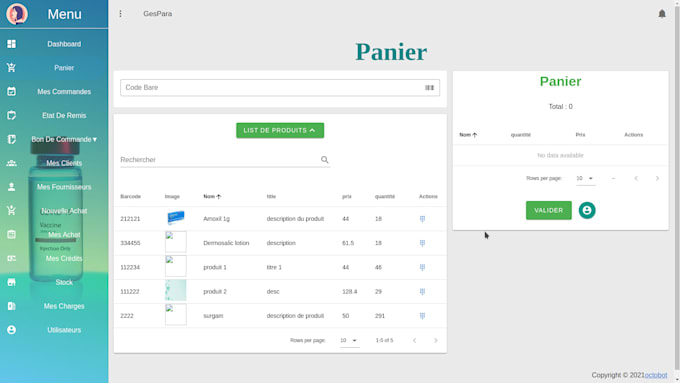
Task: Click the prix column header
Action: [x=347, y=196]
